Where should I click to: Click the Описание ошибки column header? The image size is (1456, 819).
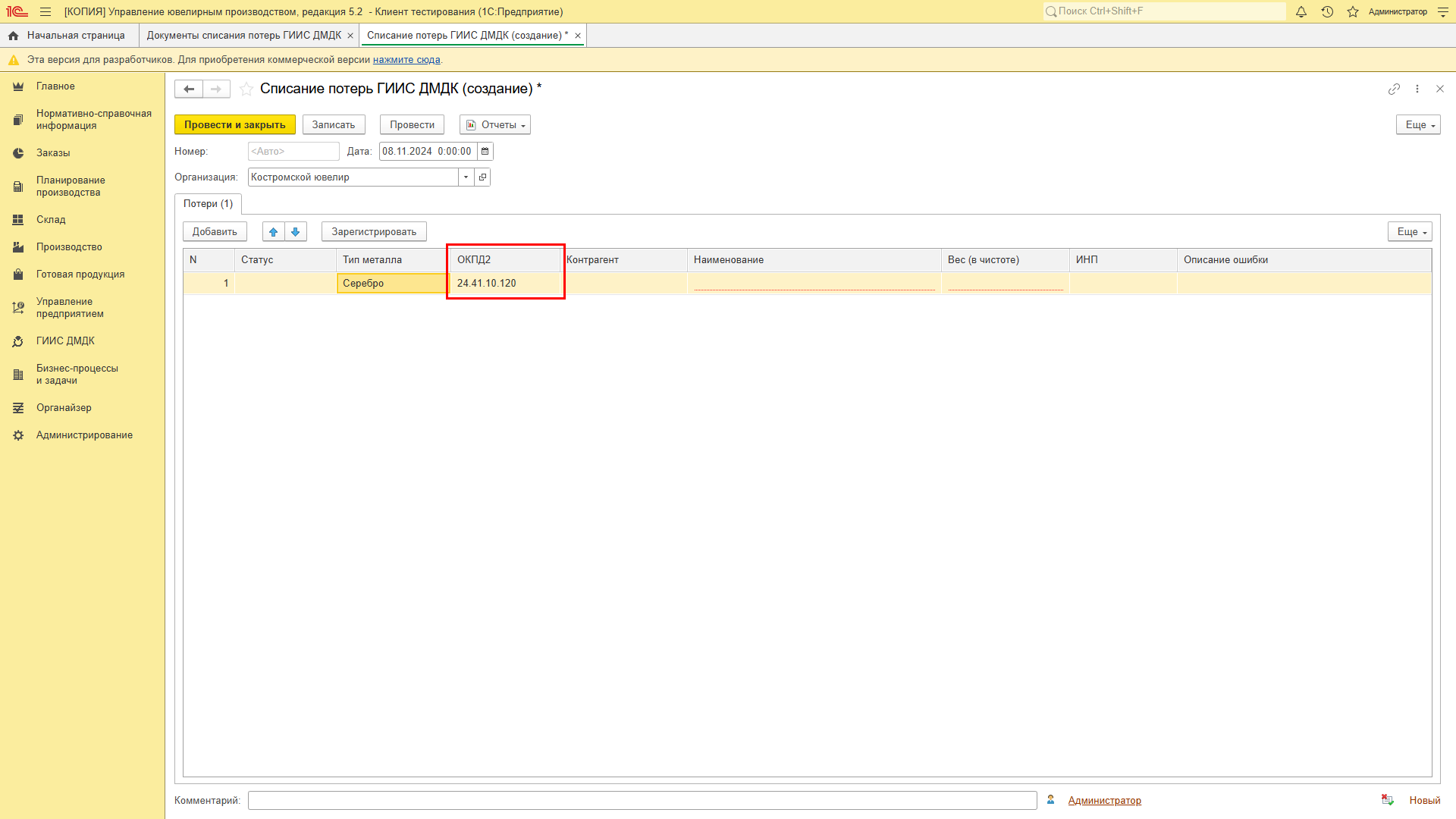1304,260
